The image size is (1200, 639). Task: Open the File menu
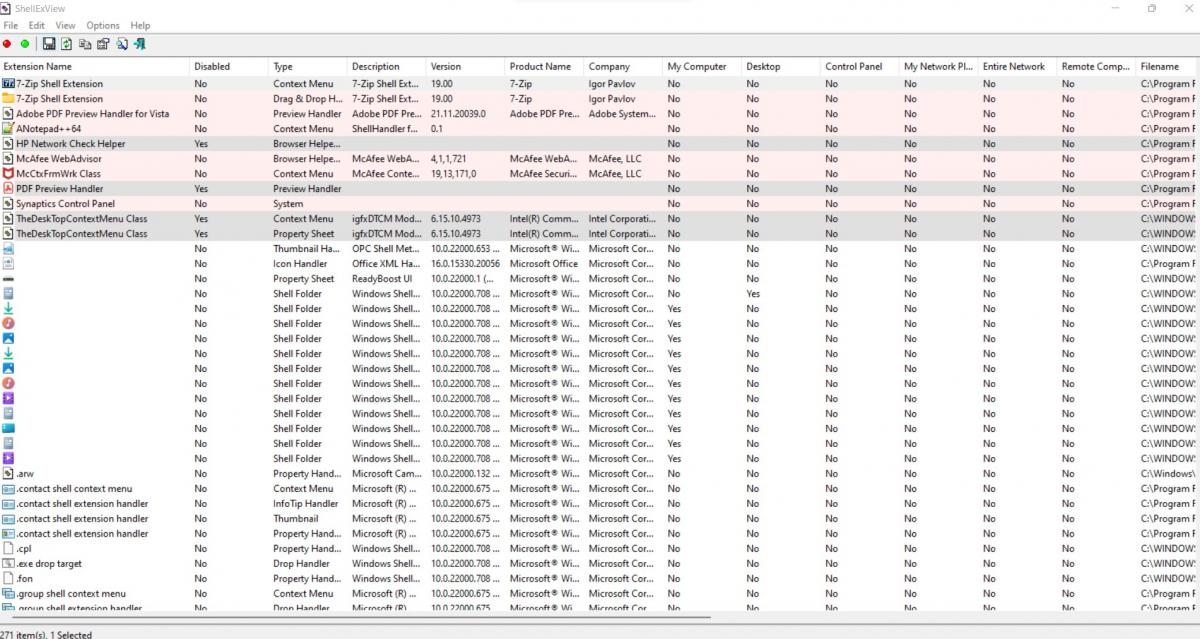11,25
